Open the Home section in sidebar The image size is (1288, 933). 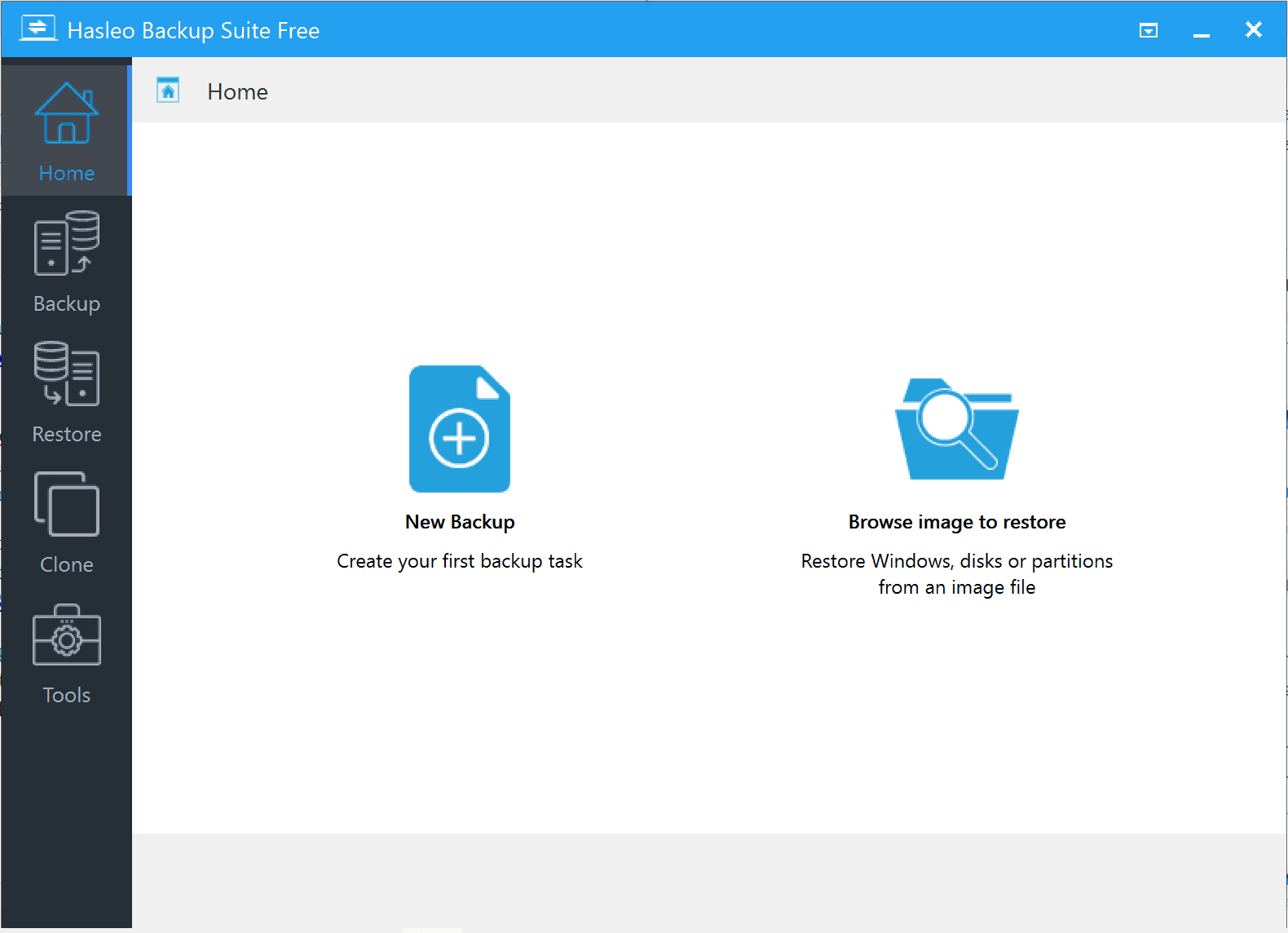point(66,130)
